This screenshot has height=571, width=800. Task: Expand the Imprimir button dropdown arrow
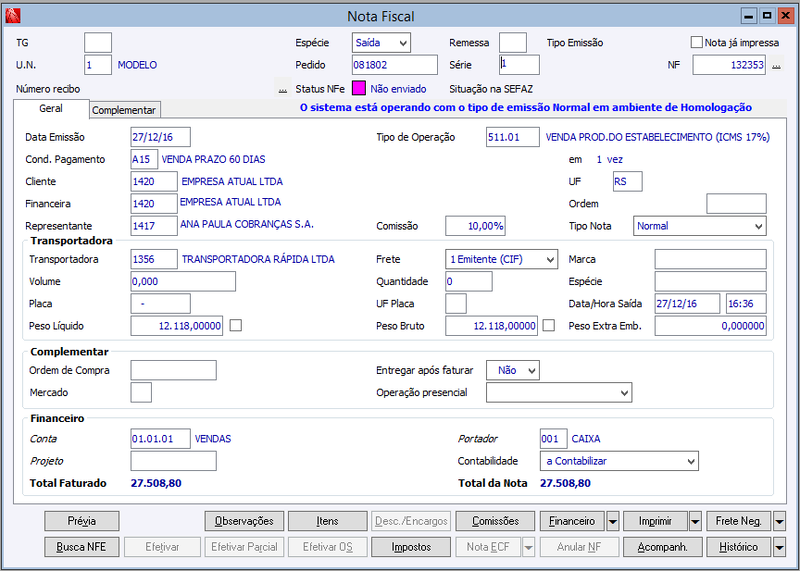695,522
